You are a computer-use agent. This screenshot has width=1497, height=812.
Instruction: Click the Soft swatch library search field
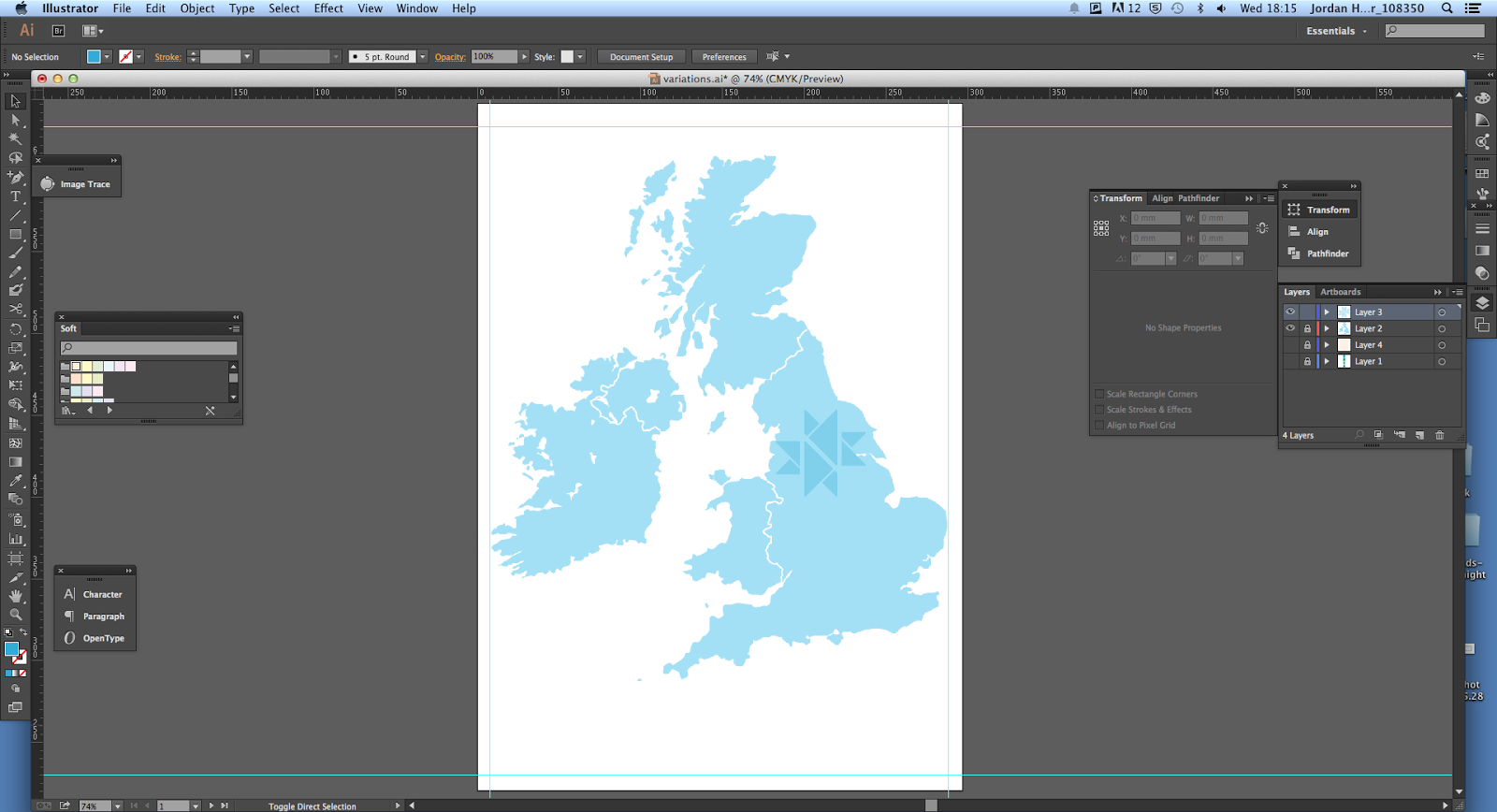pos(149,348)
